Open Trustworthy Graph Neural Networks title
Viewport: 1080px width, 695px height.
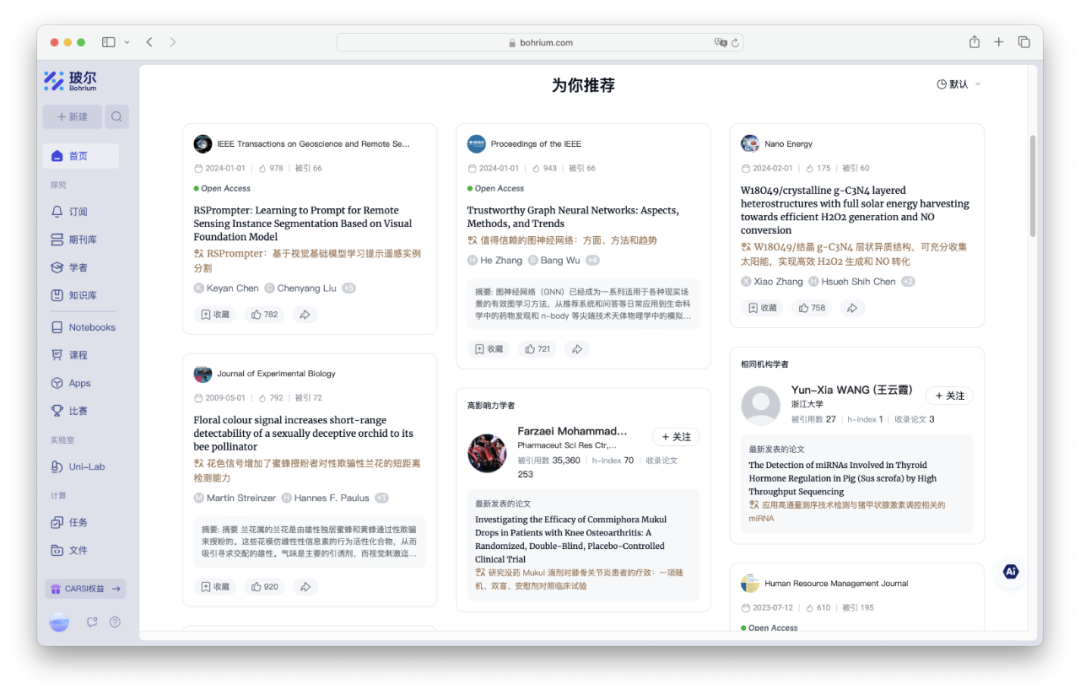click(573, 217)
